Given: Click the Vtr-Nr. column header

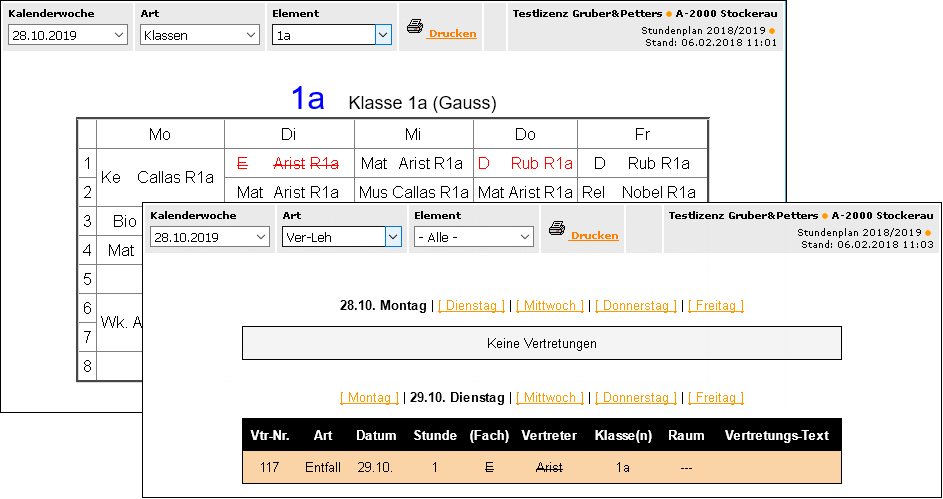Looking at the screenshot, I should pyautogui.click(x=269, y=435).
